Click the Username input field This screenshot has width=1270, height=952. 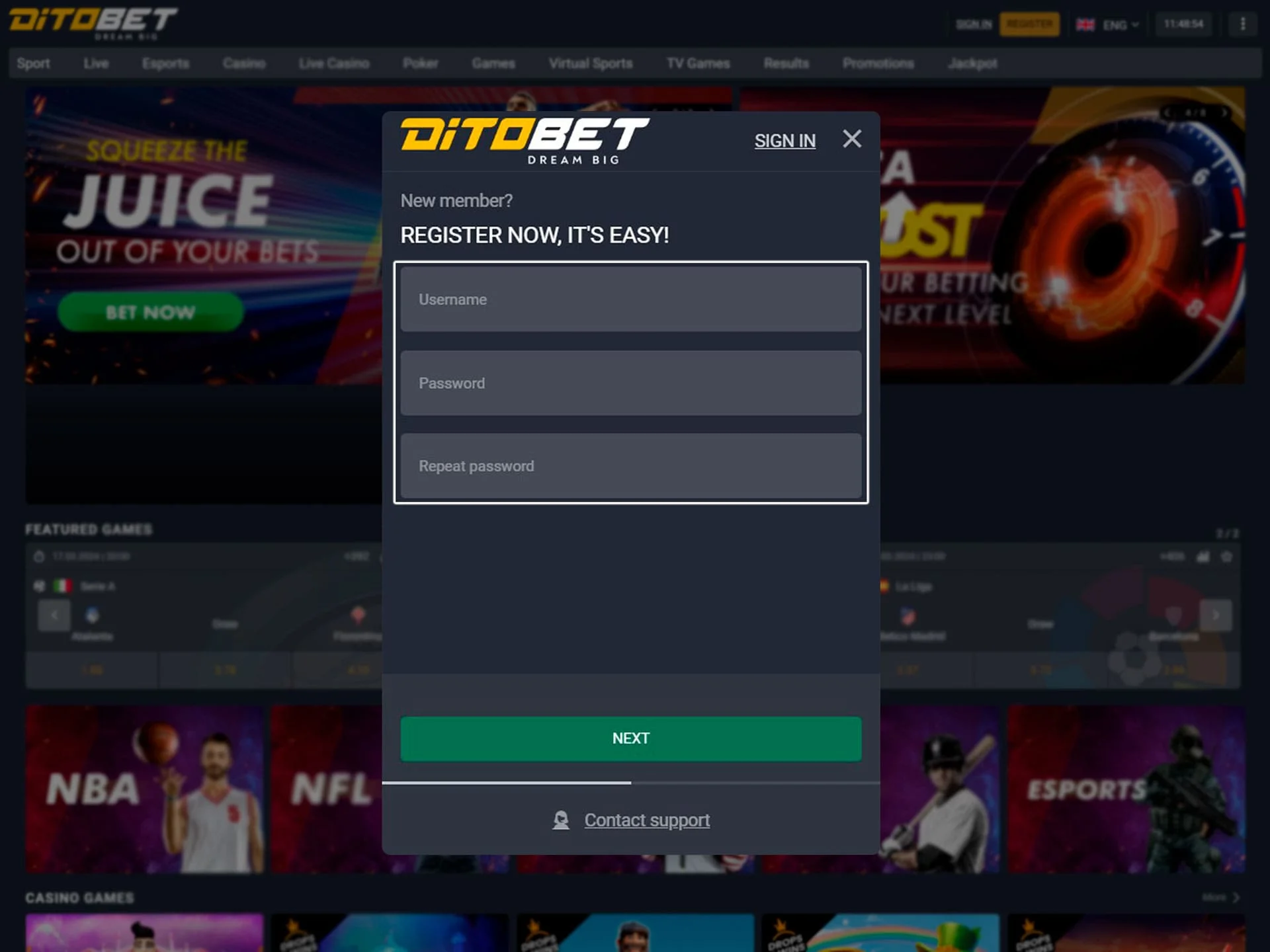pyautogui.click(x=631, y=299)
